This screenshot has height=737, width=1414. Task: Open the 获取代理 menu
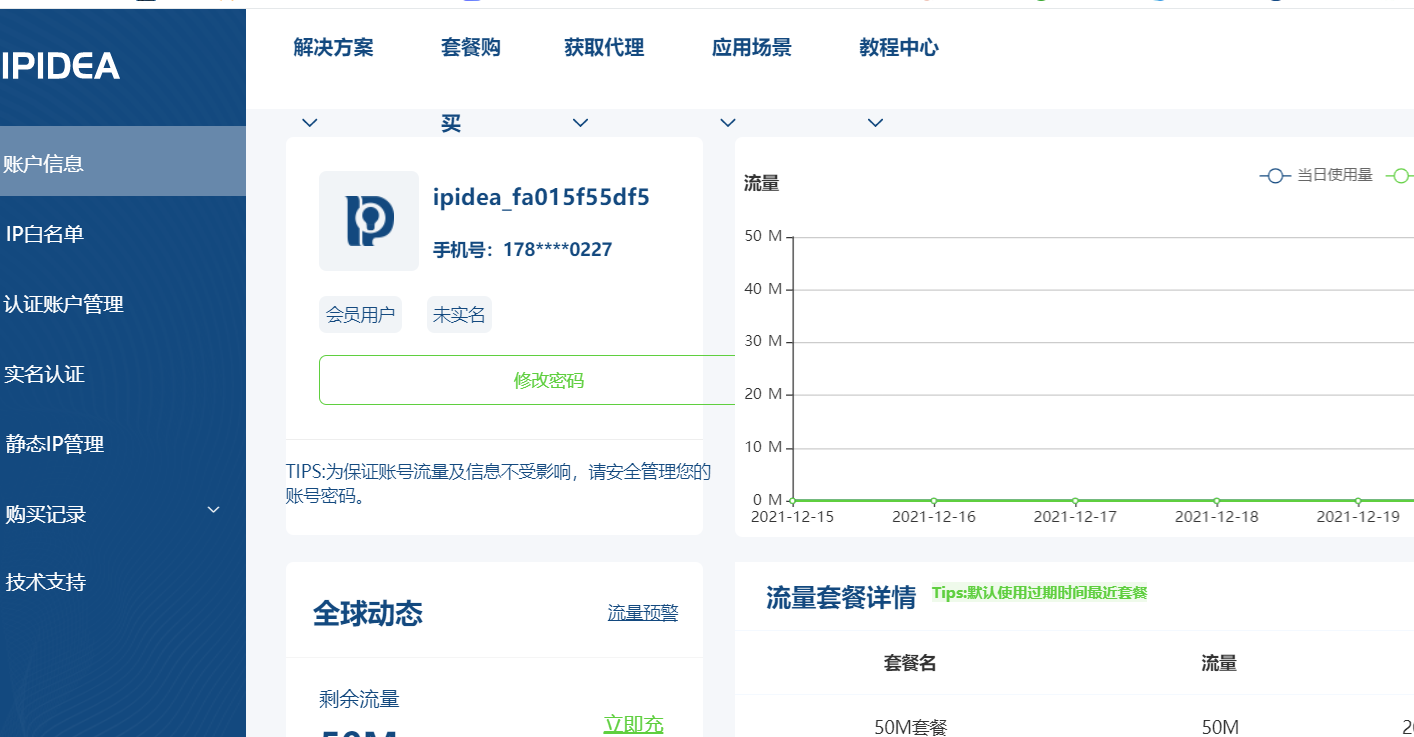604,48
